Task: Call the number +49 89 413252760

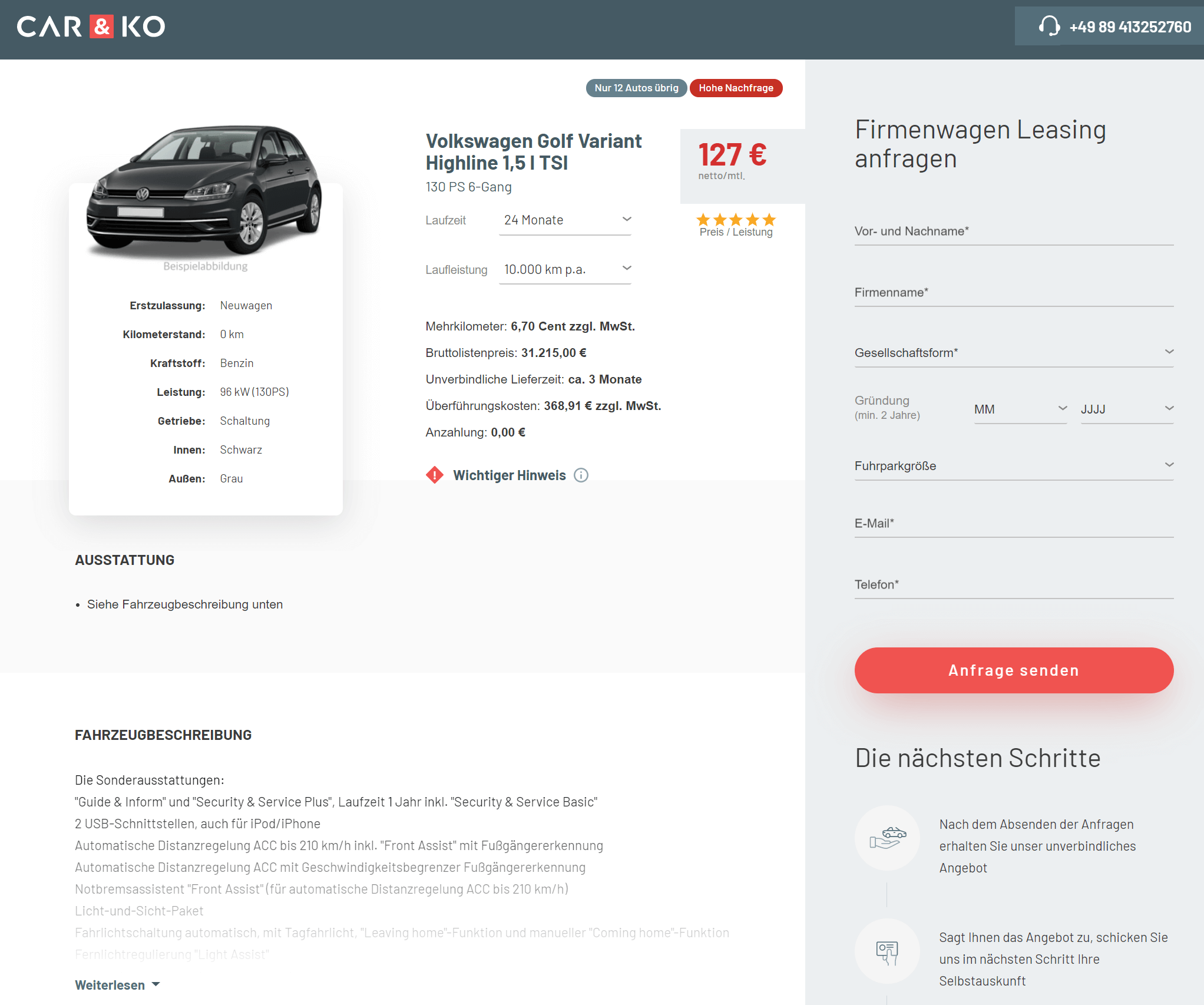Action: (x=1130, y=27)
